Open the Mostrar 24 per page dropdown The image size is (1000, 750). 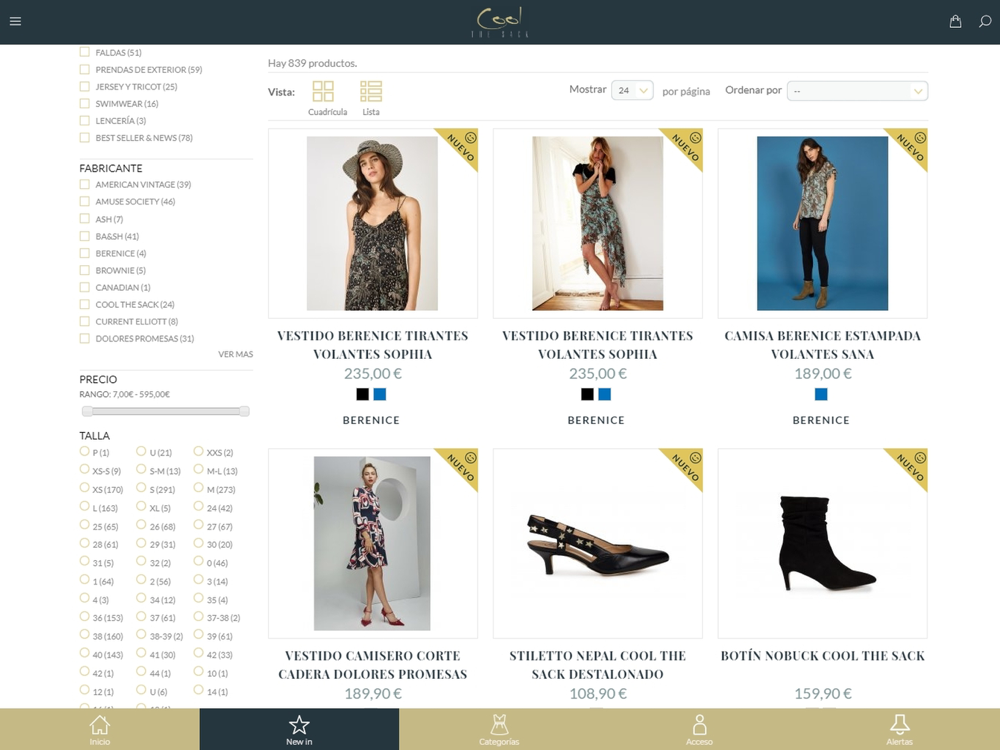click(632, 91)
